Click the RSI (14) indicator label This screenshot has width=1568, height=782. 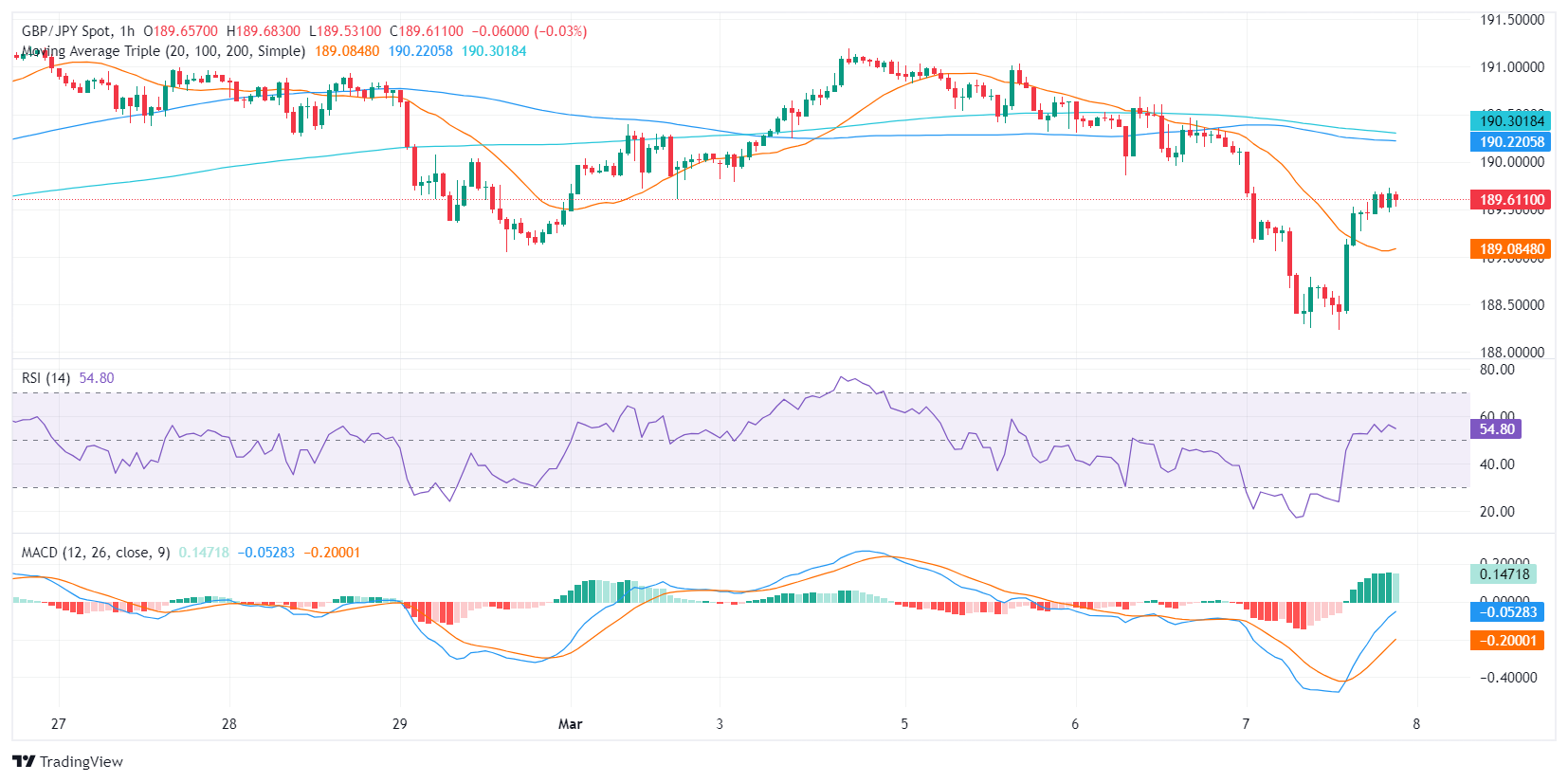[x=46, y=378]
